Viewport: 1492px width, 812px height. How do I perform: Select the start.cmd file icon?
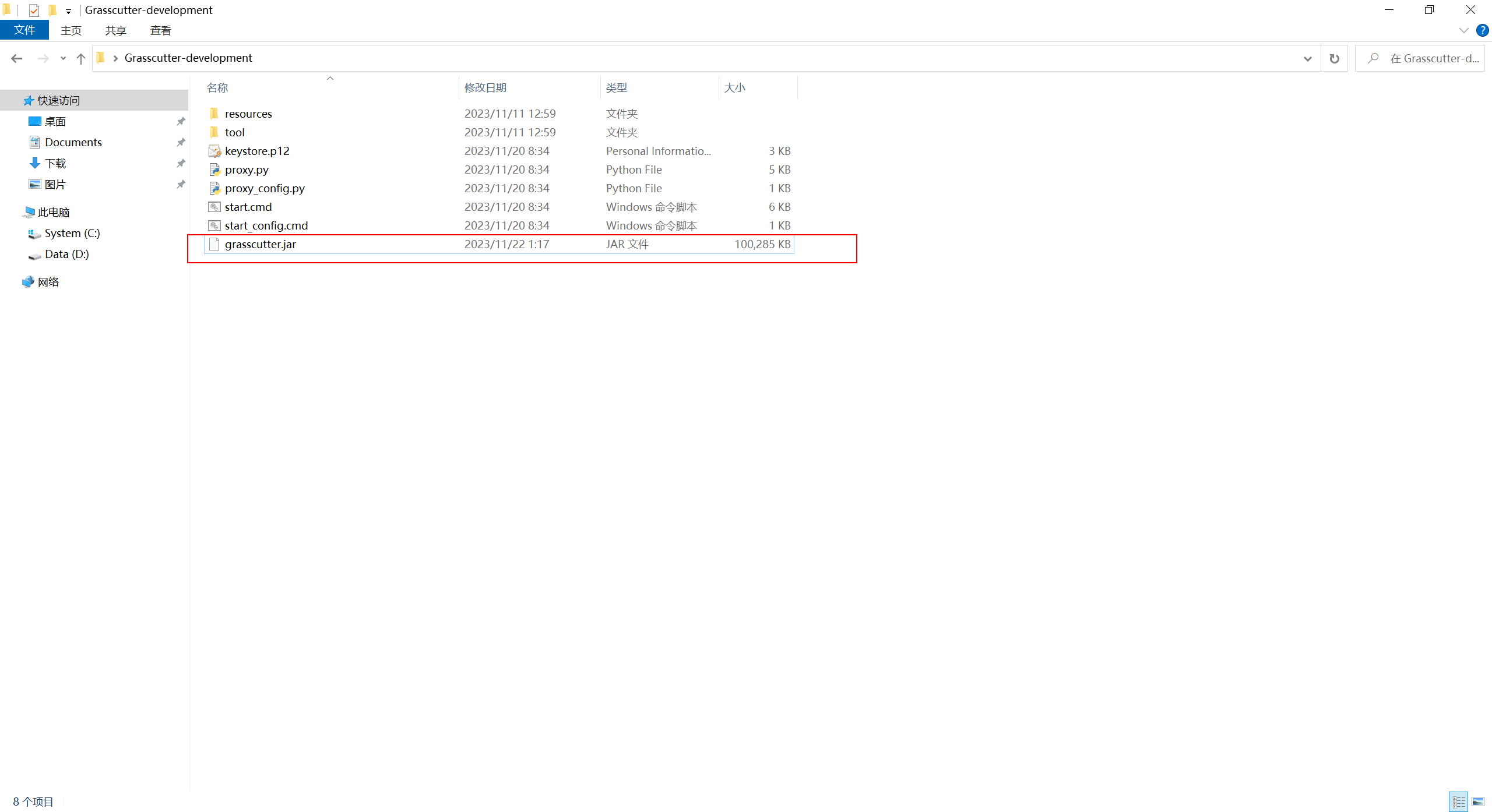pyautogui.click(x=214, y=207)
